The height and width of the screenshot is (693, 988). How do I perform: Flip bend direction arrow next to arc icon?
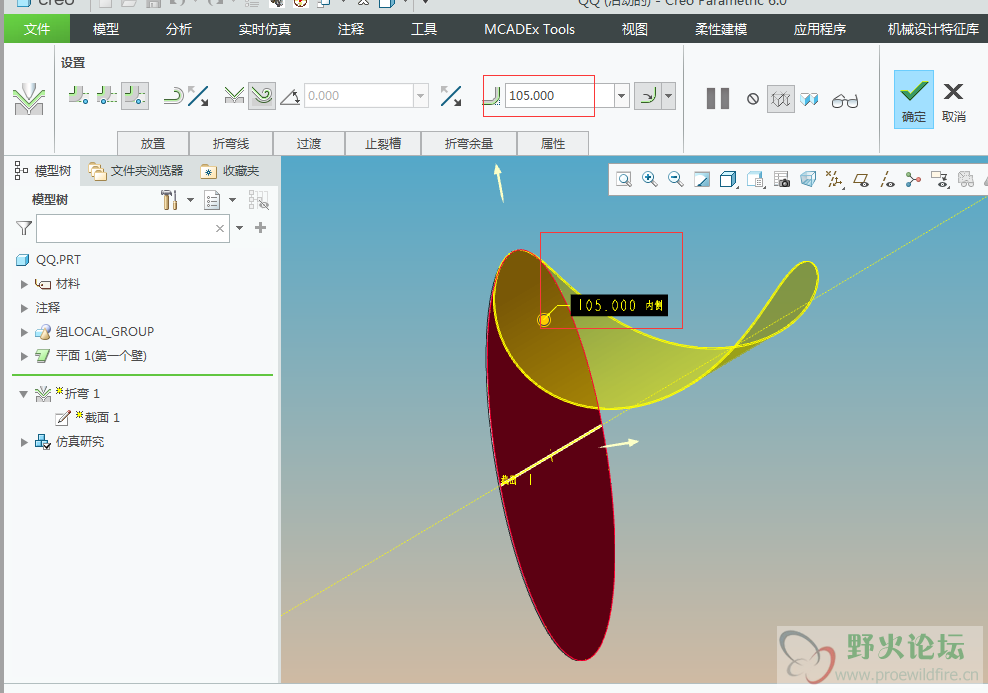198,96
